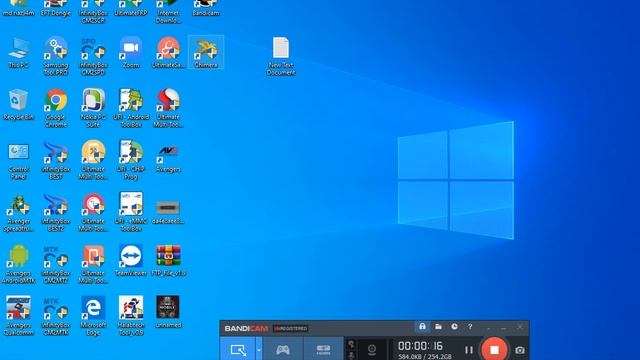Image resolution: width=640 pixels, height=360 pixels.
Task: Select the Bandicam desktop shortcut
Action: (x=206, y=8)
